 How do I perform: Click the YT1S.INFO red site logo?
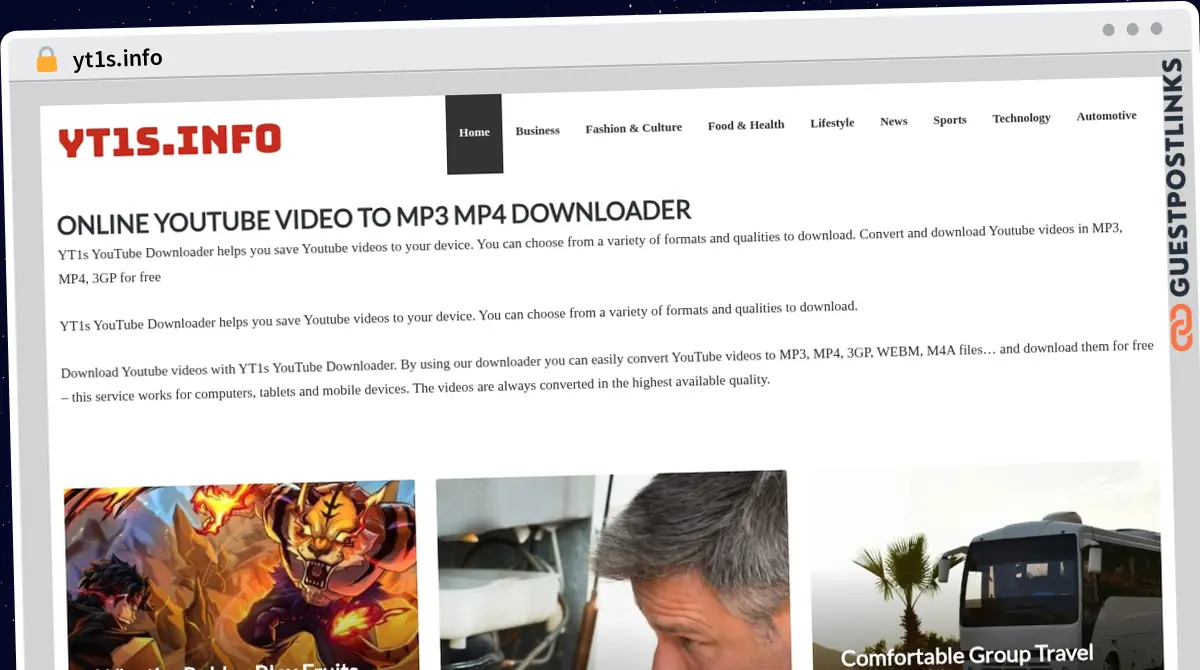pos(169,141)
